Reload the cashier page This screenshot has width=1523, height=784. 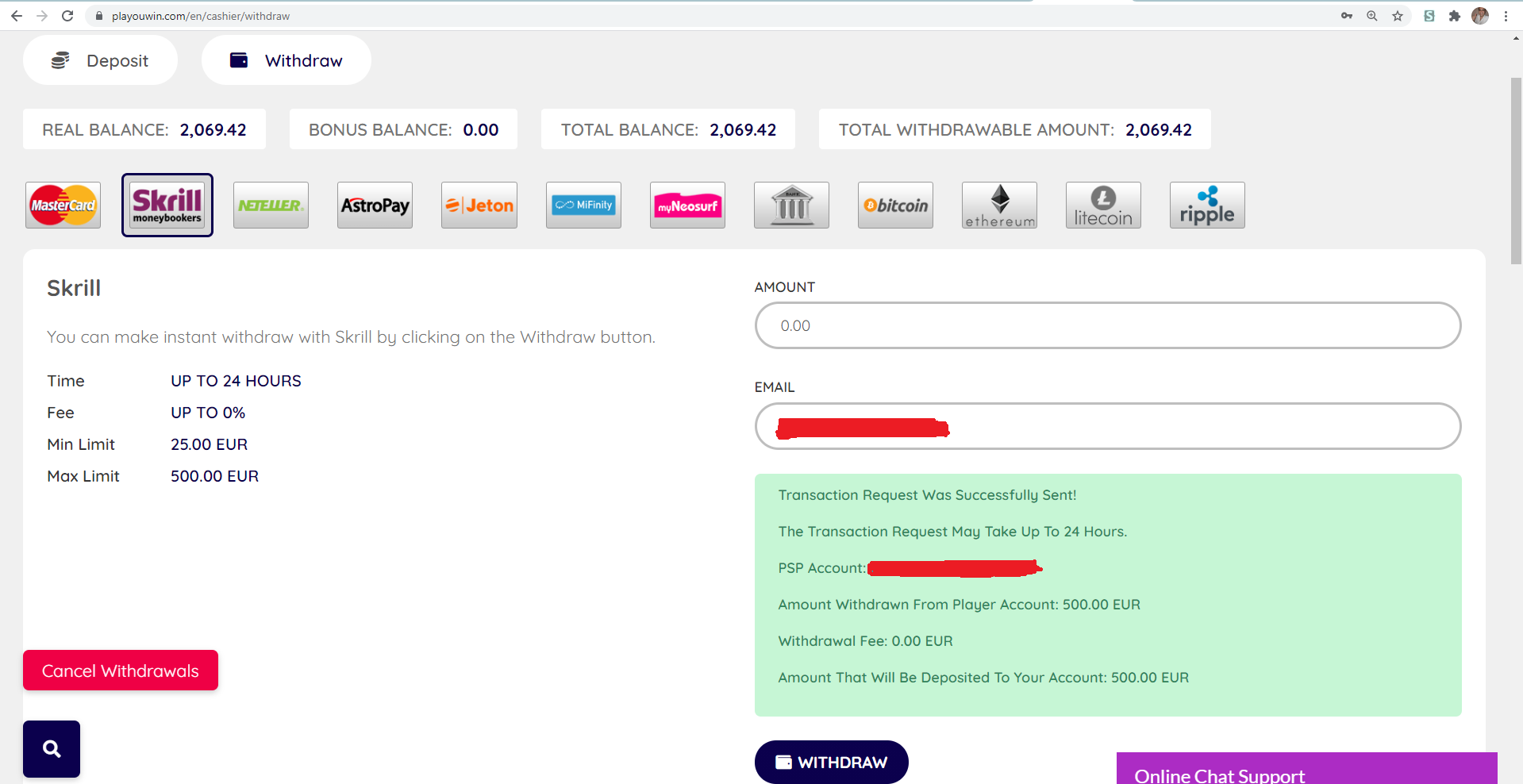click(x=67, y=16)
